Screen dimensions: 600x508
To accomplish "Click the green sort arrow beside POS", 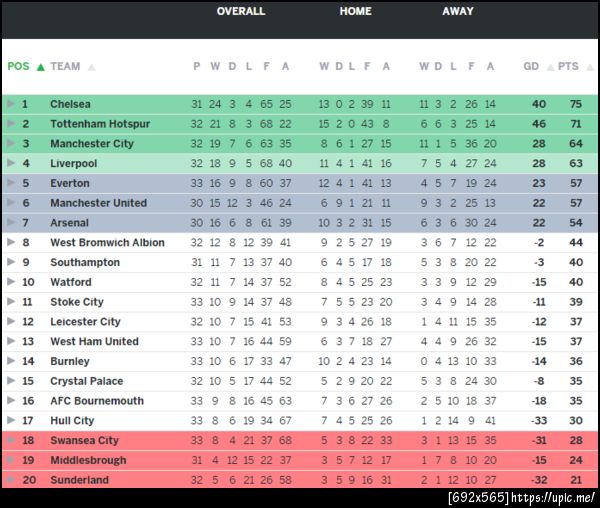I will [40, 67].
